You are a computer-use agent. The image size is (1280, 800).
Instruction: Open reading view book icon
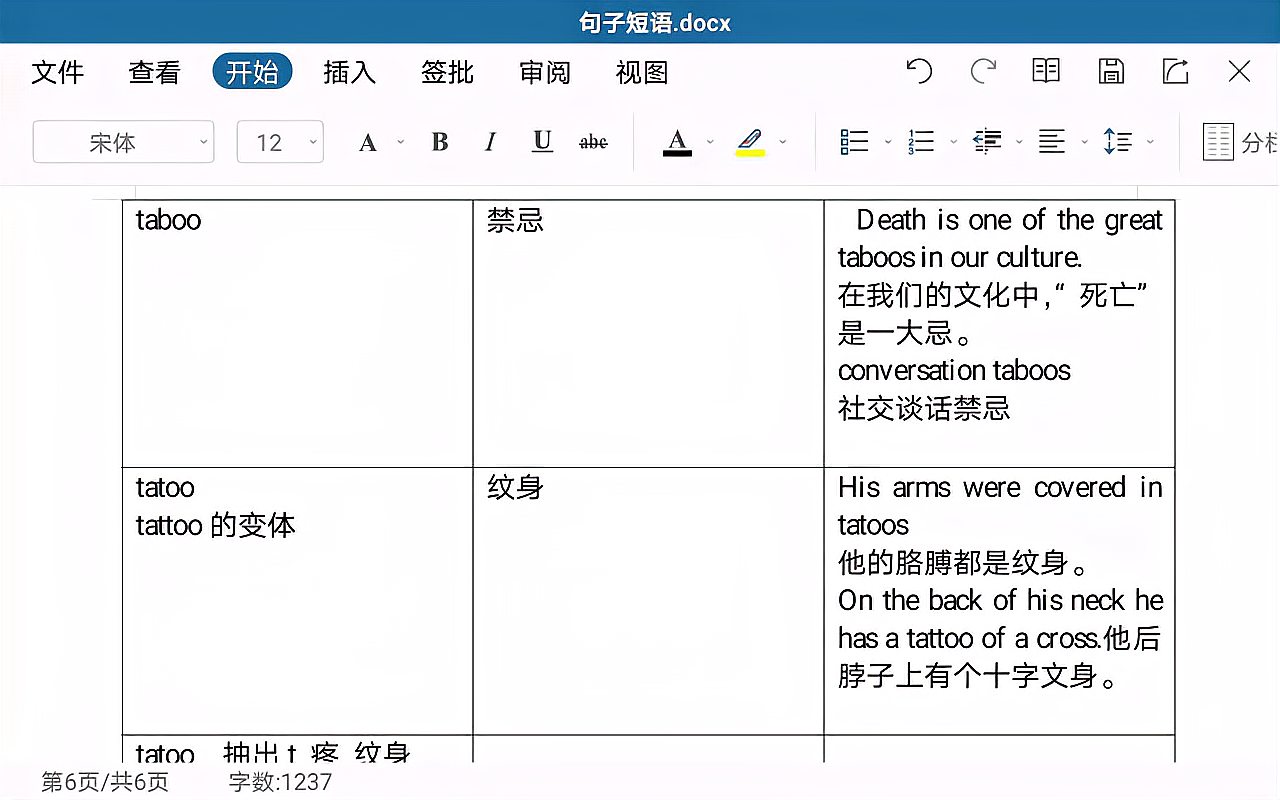pyautogui.click(x=1046, y=71)
